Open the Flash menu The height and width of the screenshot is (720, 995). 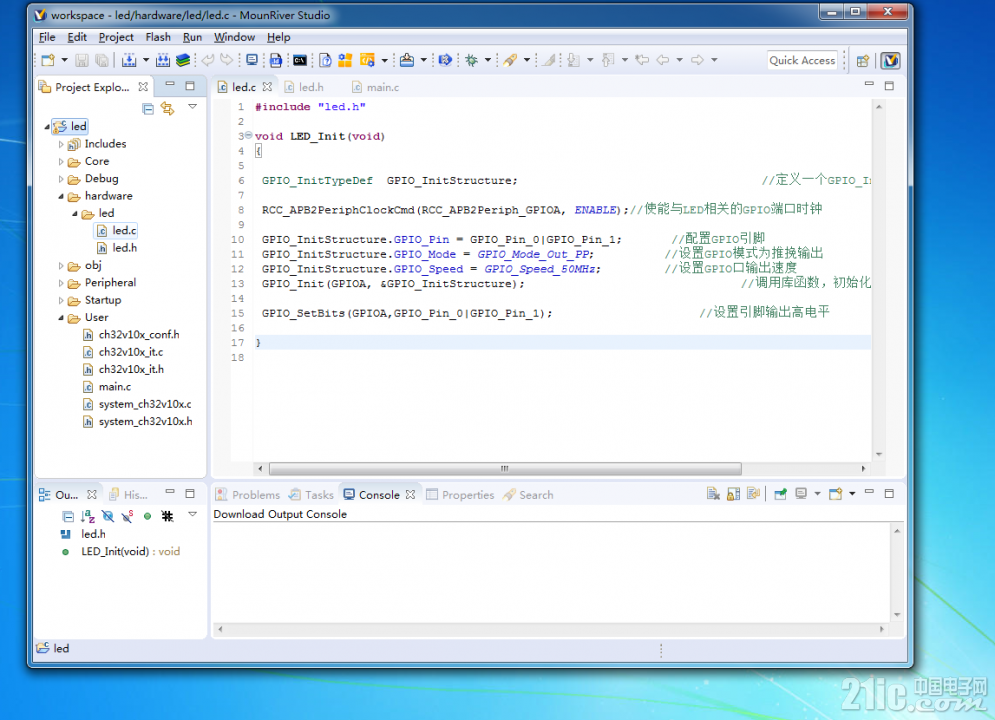[x=158, y=37]
